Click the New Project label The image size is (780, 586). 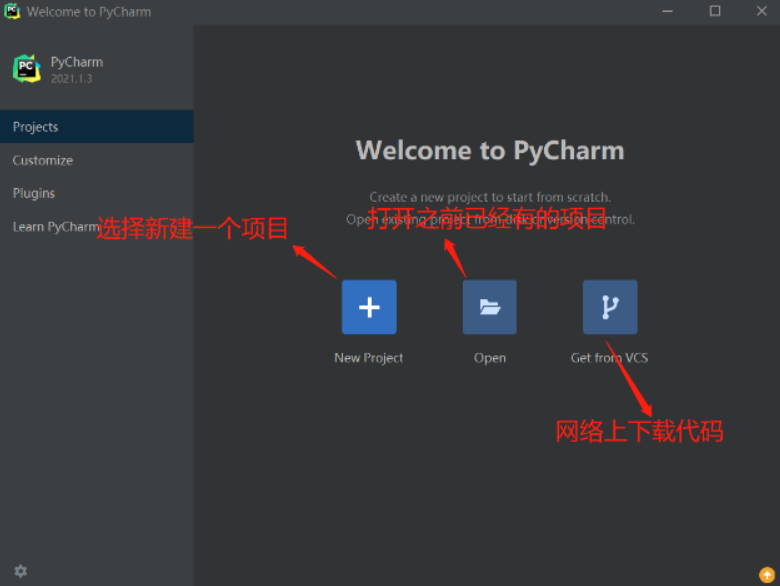[x=369, y=358]
